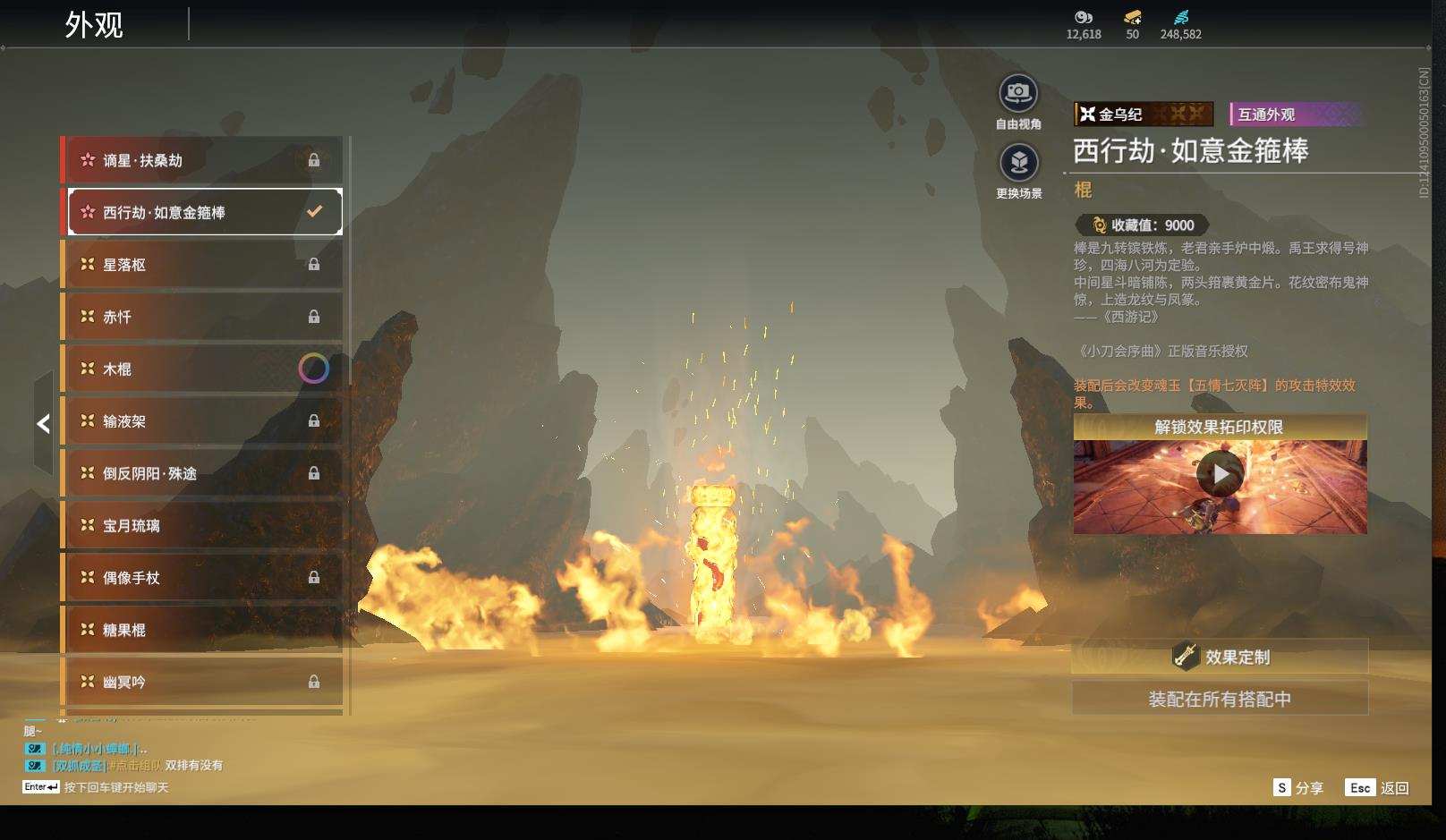This screenshot has height=840, width=1446.
Task: Click the 分享 share label
Action: (1309, 788)
